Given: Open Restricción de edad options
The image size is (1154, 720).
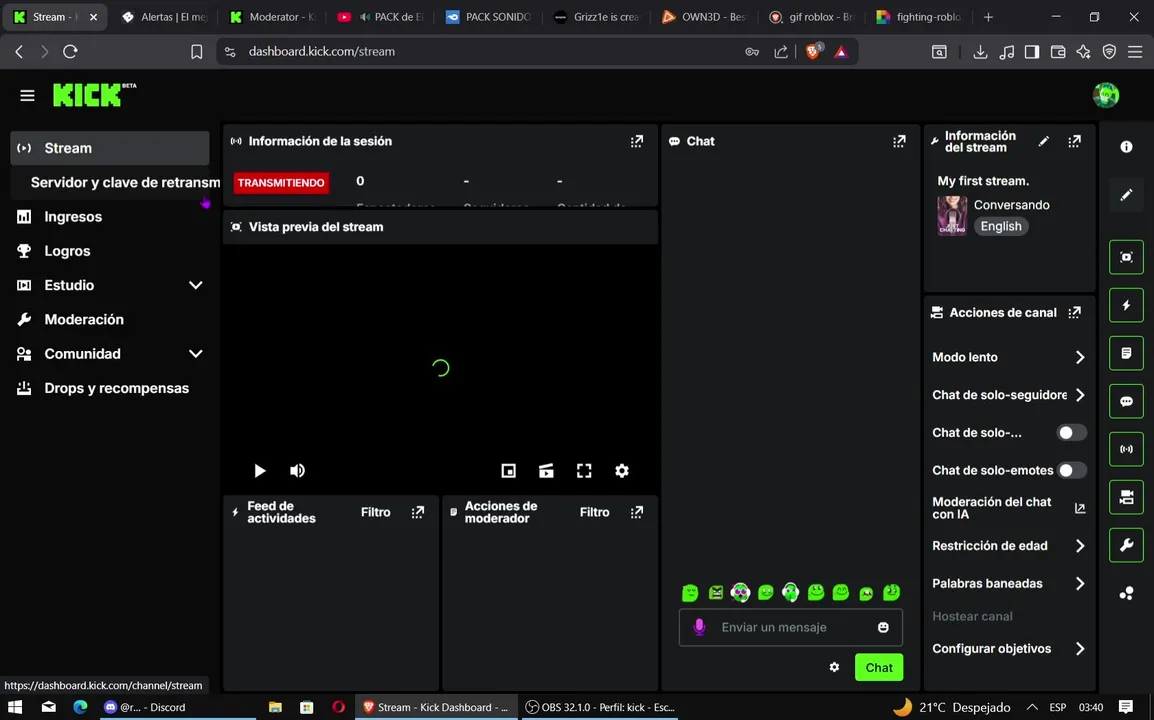Looking at the screenshot, I should 1008,546.
